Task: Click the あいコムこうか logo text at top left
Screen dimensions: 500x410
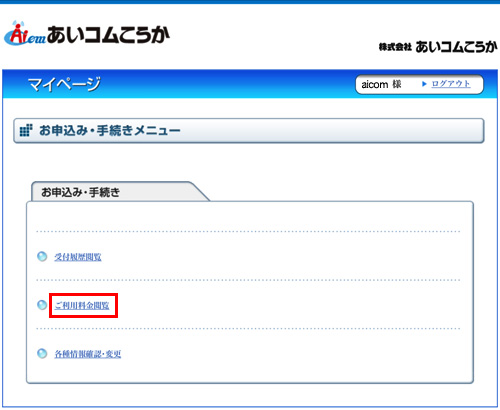Action: 108,35
